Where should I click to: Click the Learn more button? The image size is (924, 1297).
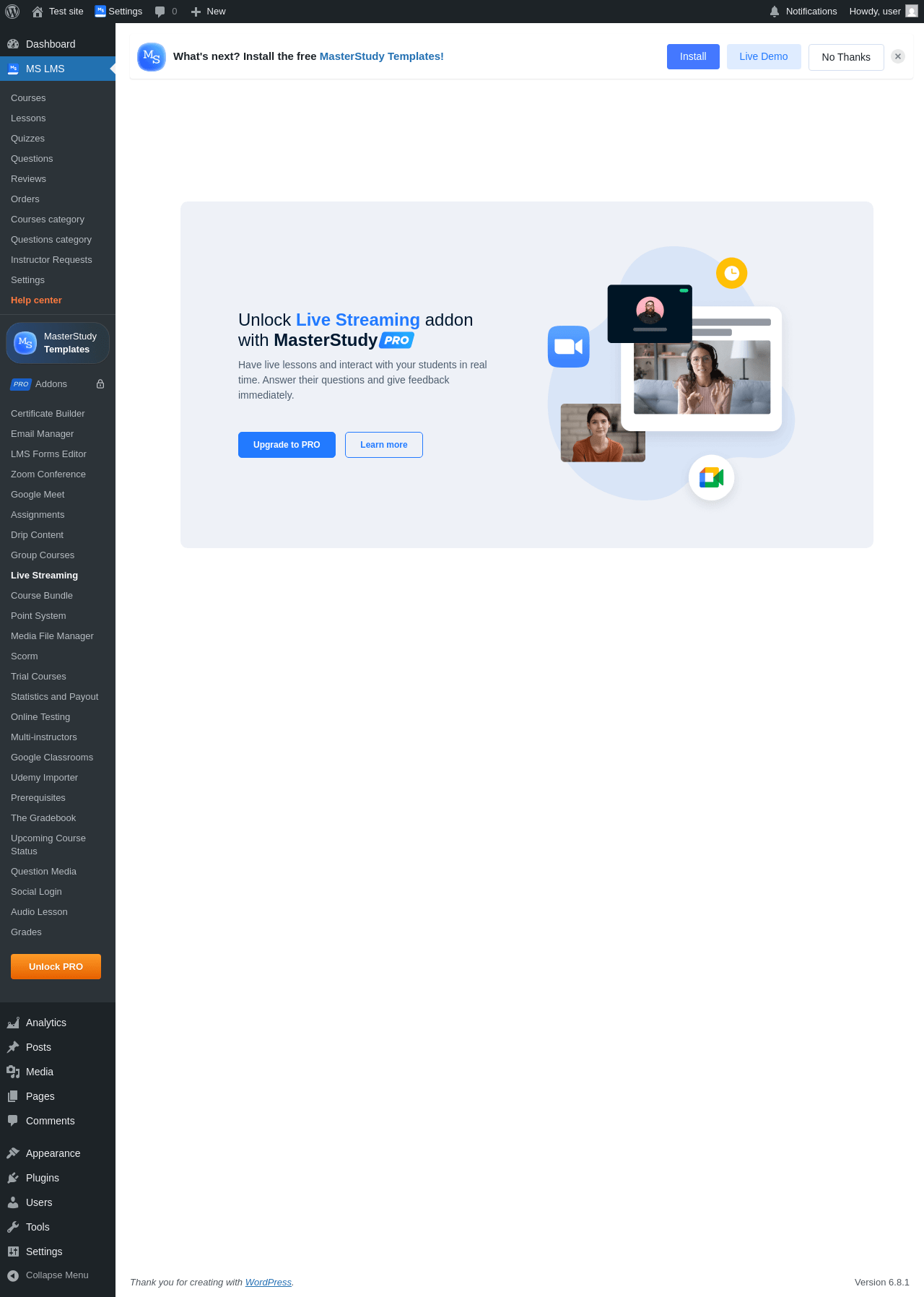(384, 445)
